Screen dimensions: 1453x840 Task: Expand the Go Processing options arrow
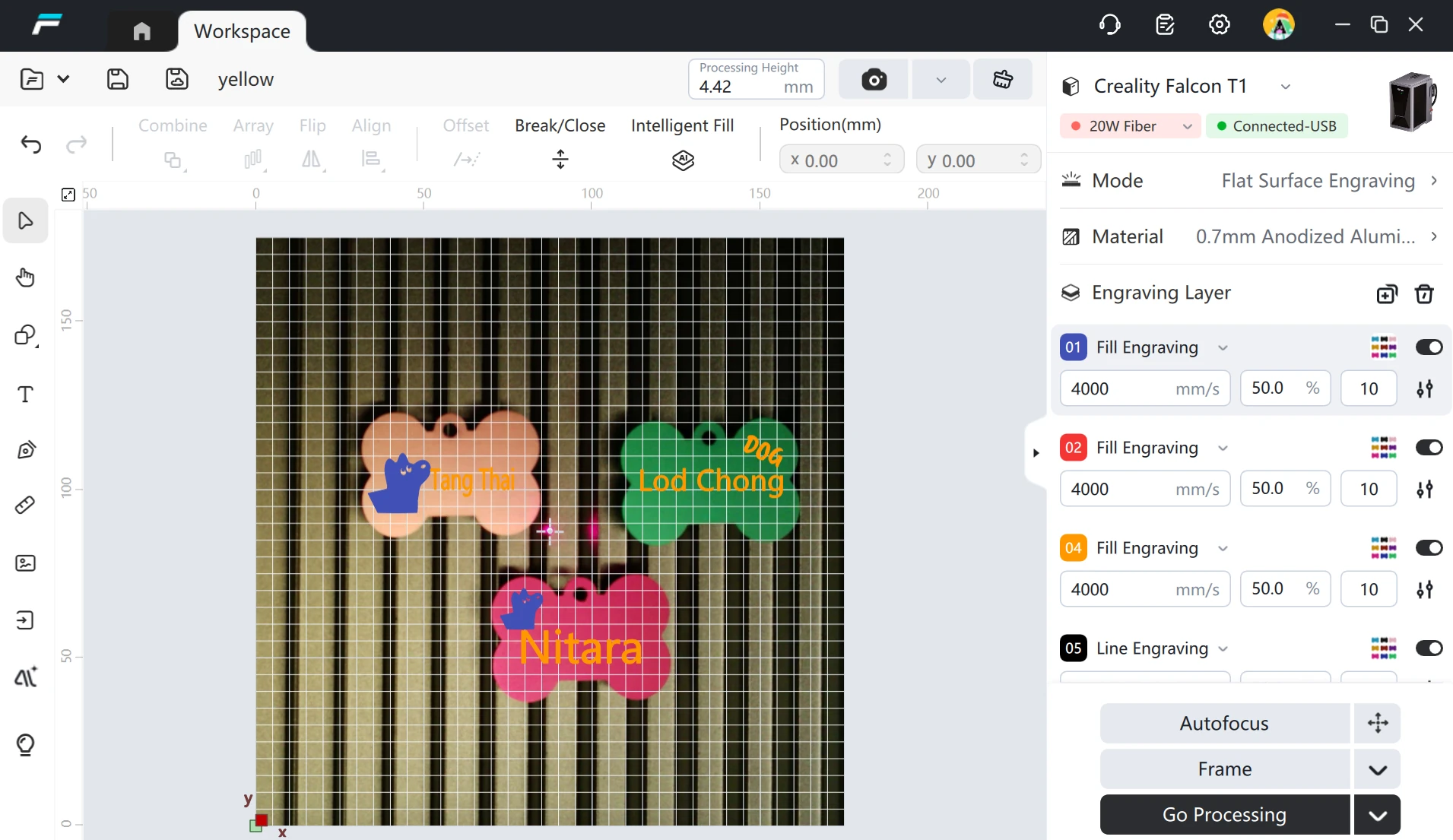pyautogui.click(x=1377, y=815)
